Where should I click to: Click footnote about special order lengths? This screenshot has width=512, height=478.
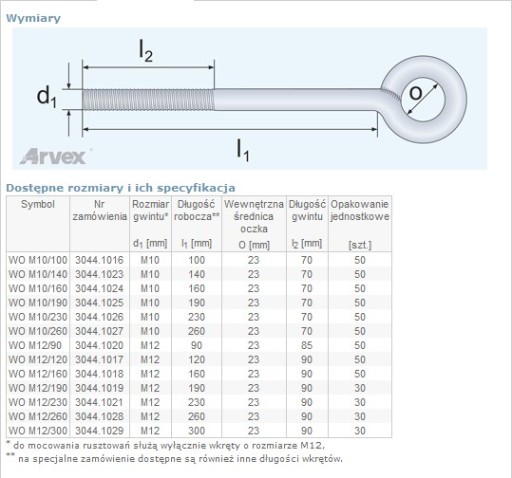click(x=174, y=459)
